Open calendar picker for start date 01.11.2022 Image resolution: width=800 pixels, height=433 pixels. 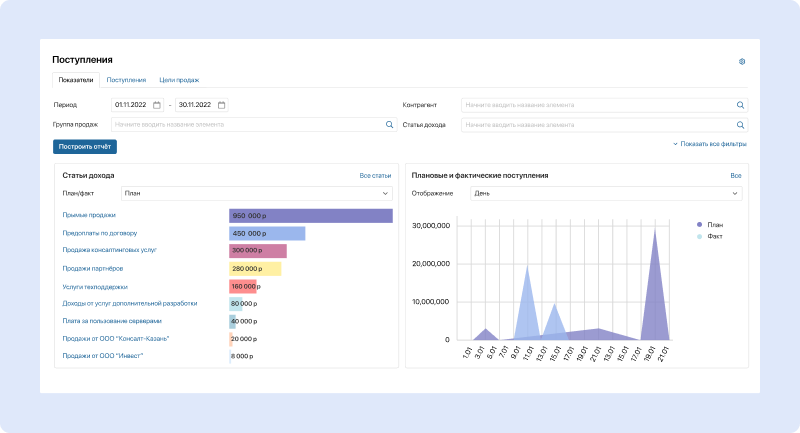pyautogui.click(x=157, y=105)
